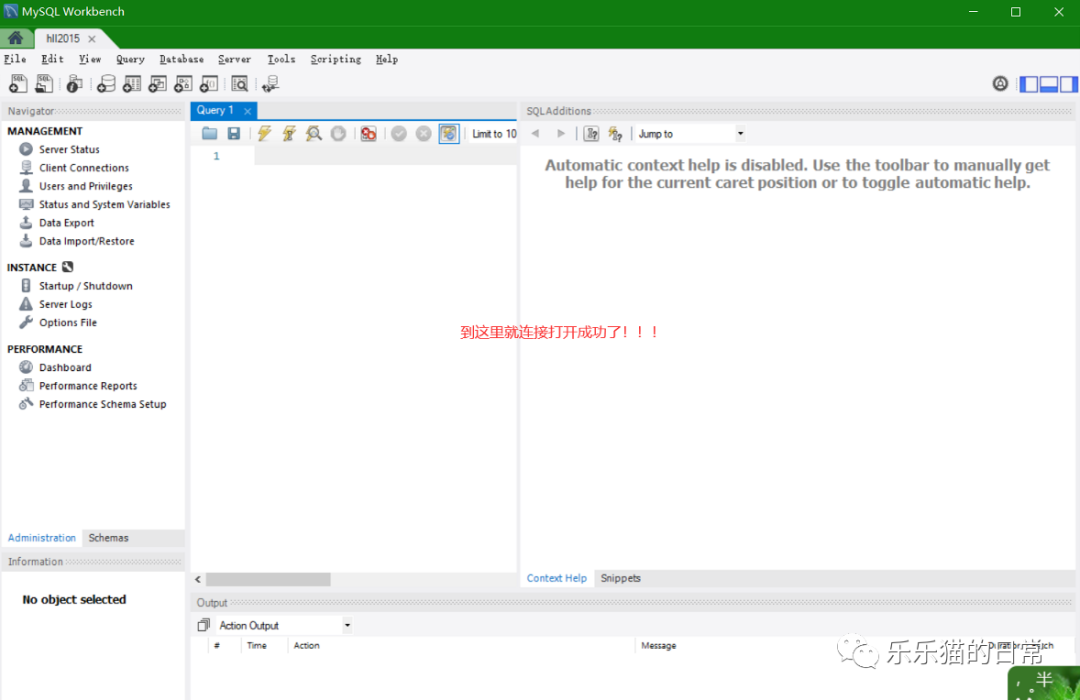Create new view toolbar icon
The image size is (1080, 700).
tap(158, 84)
